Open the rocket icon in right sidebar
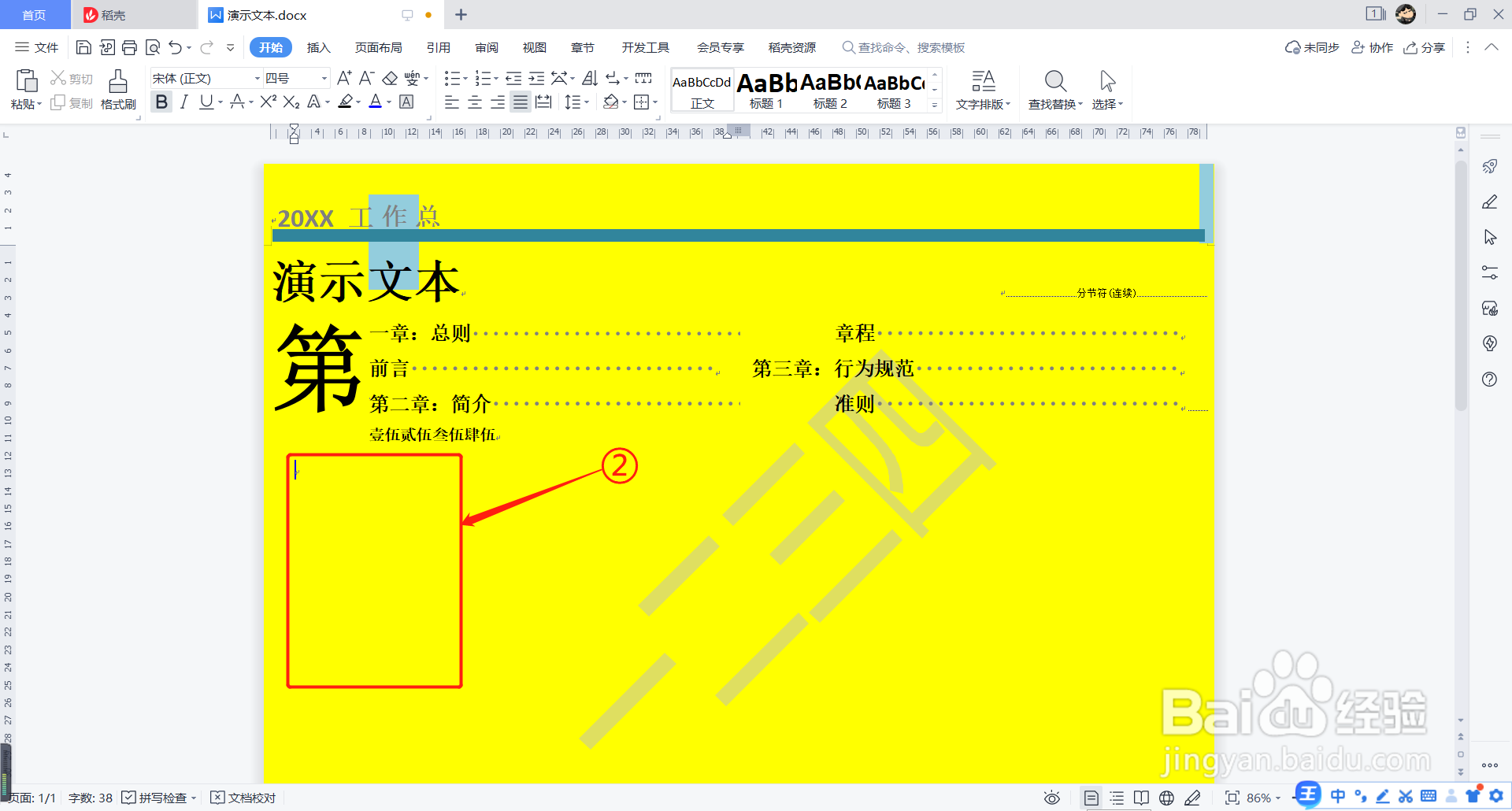The width and height of the screenshot is (1512, 811). coord(1489,166)
